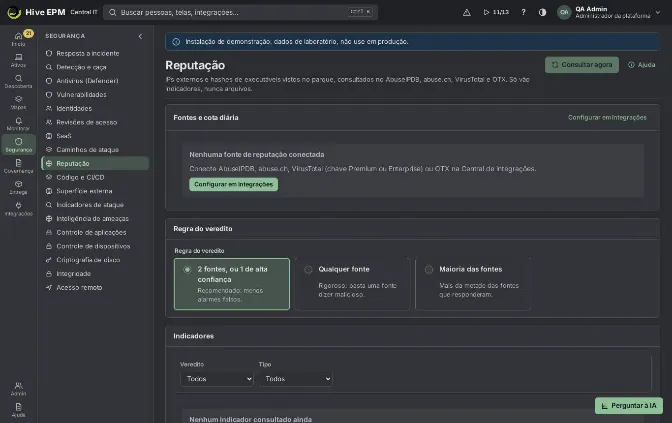Open the Mapas rail icon
This screenshot has width=672, height=423.
click(18, 102)
